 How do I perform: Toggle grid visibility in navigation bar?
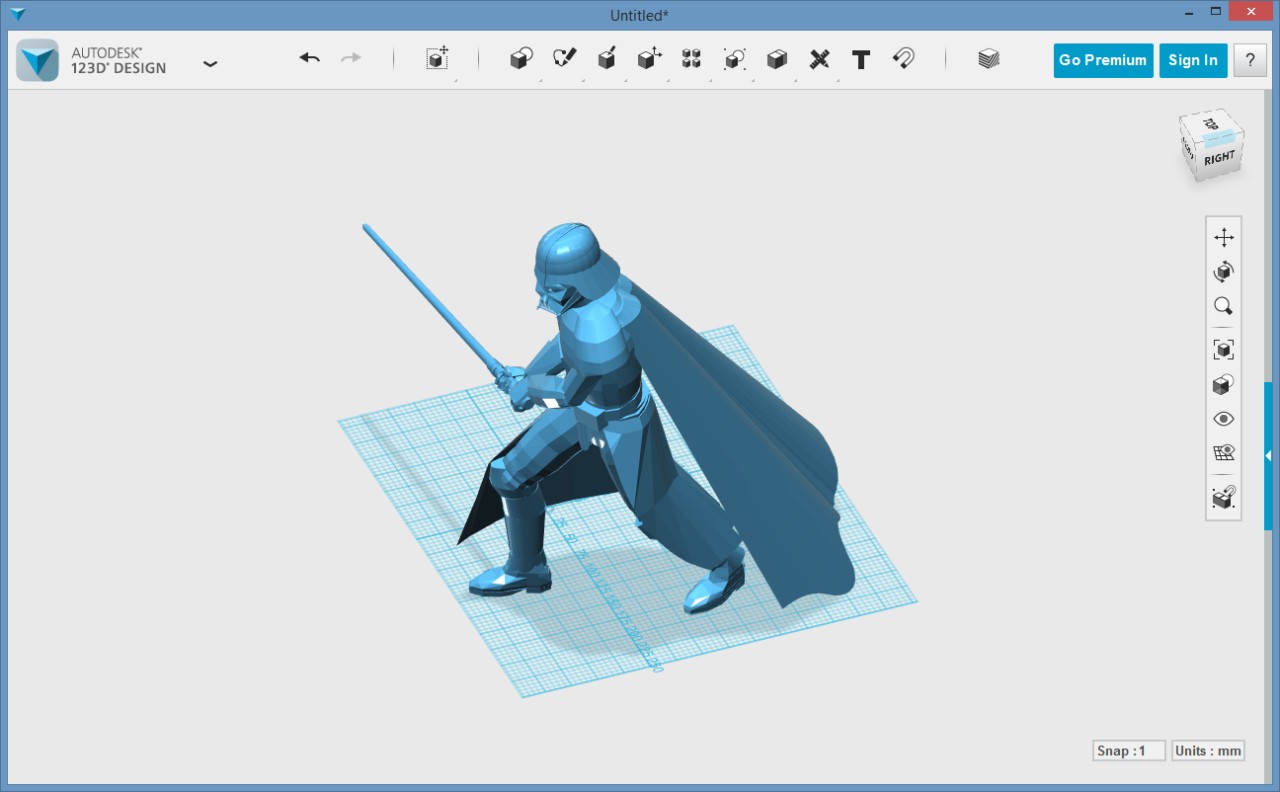pyautogui.click(x=1223, y=453)
